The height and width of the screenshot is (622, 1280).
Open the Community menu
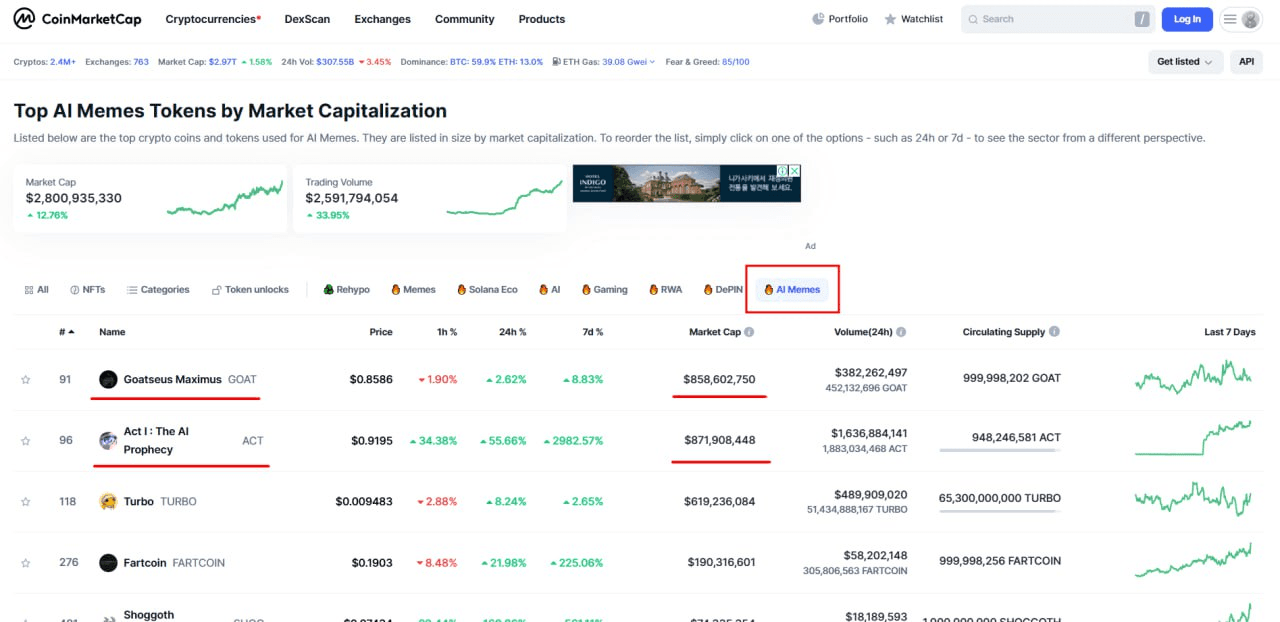[x=464, y=19]
